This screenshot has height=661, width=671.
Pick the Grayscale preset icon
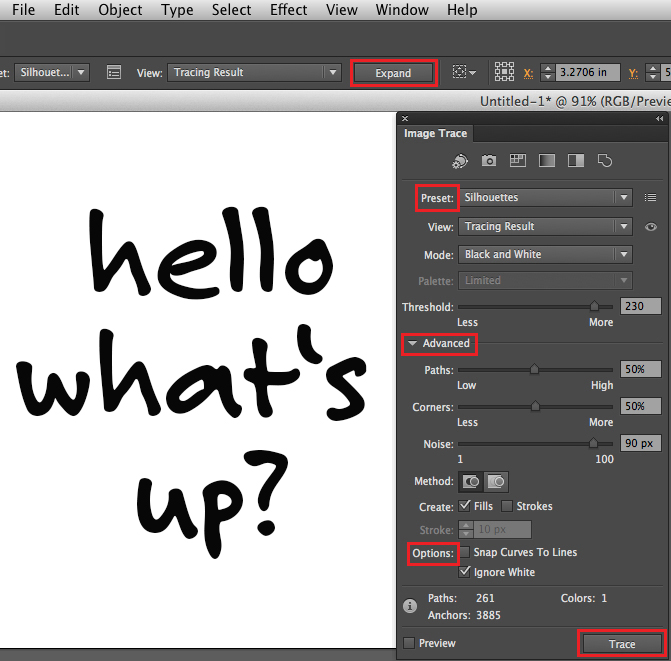547,160
